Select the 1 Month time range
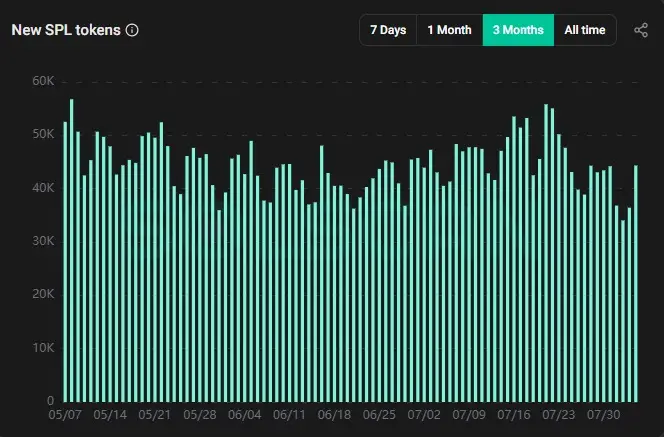 (x=449, y=30)
